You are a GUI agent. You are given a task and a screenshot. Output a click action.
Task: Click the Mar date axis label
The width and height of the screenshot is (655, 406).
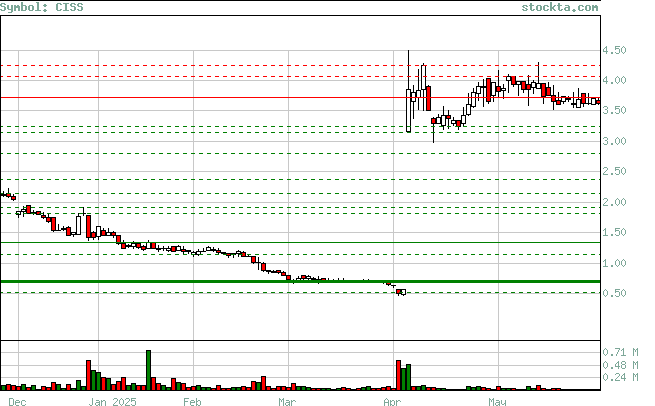(287, 402)
